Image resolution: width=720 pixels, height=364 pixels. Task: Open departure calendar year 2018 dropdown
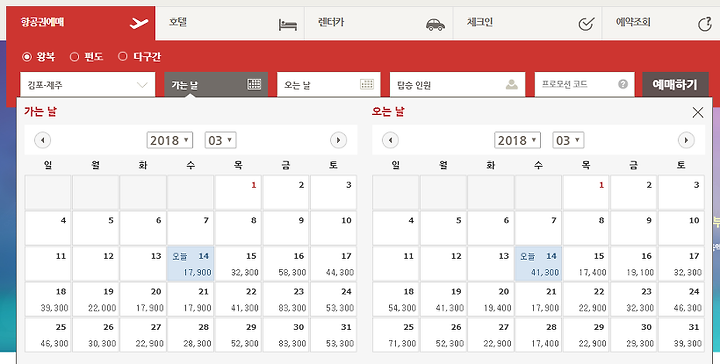pos(170,140)
